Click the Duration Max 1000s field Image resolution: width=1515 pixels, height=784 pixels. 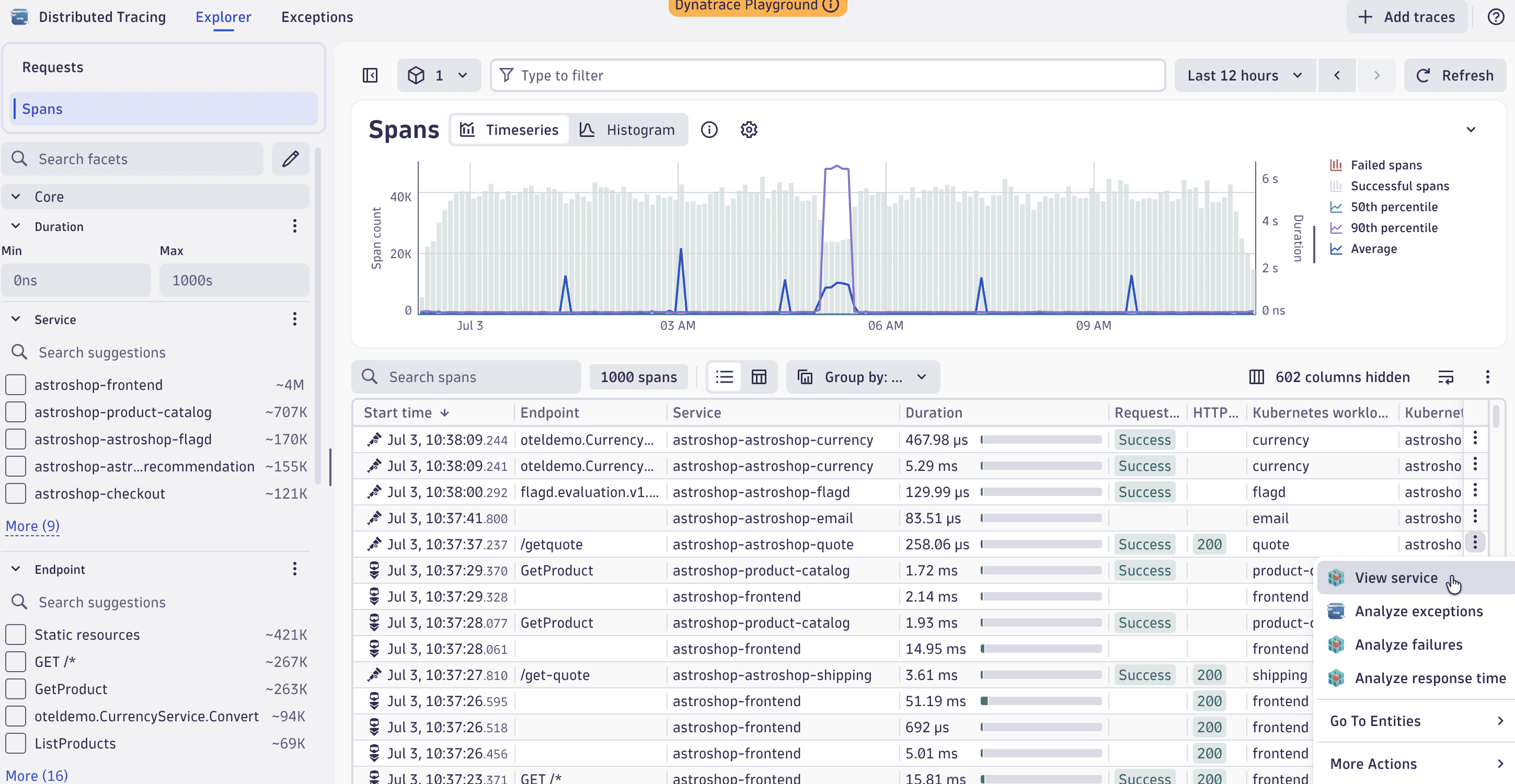(x=234, y=280)
